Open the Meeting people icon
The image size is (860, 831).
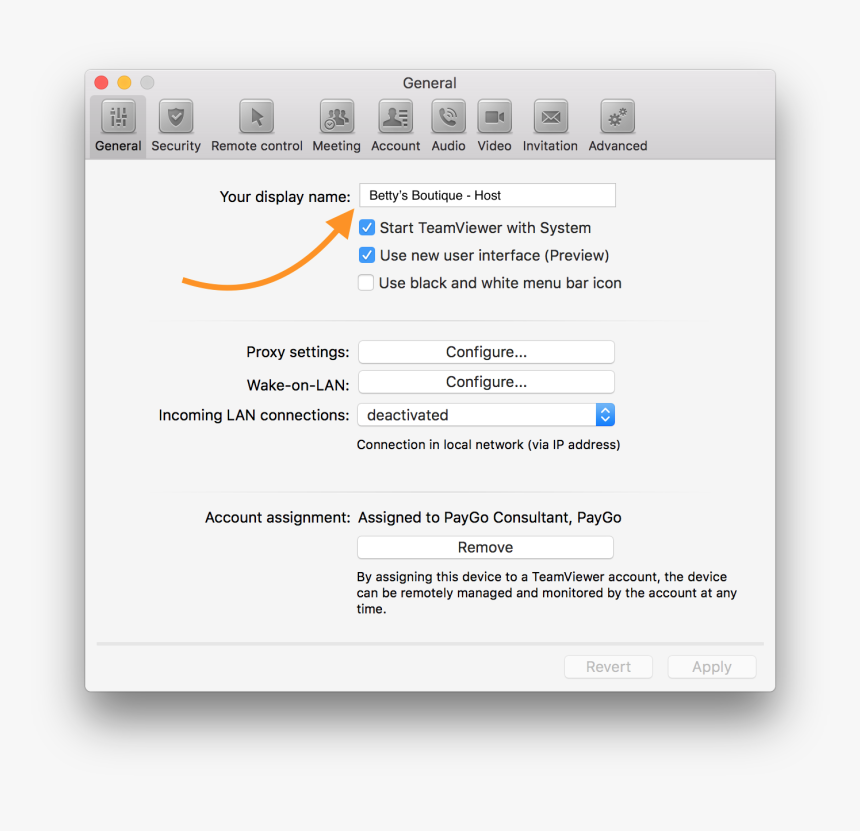pos(337,117)
